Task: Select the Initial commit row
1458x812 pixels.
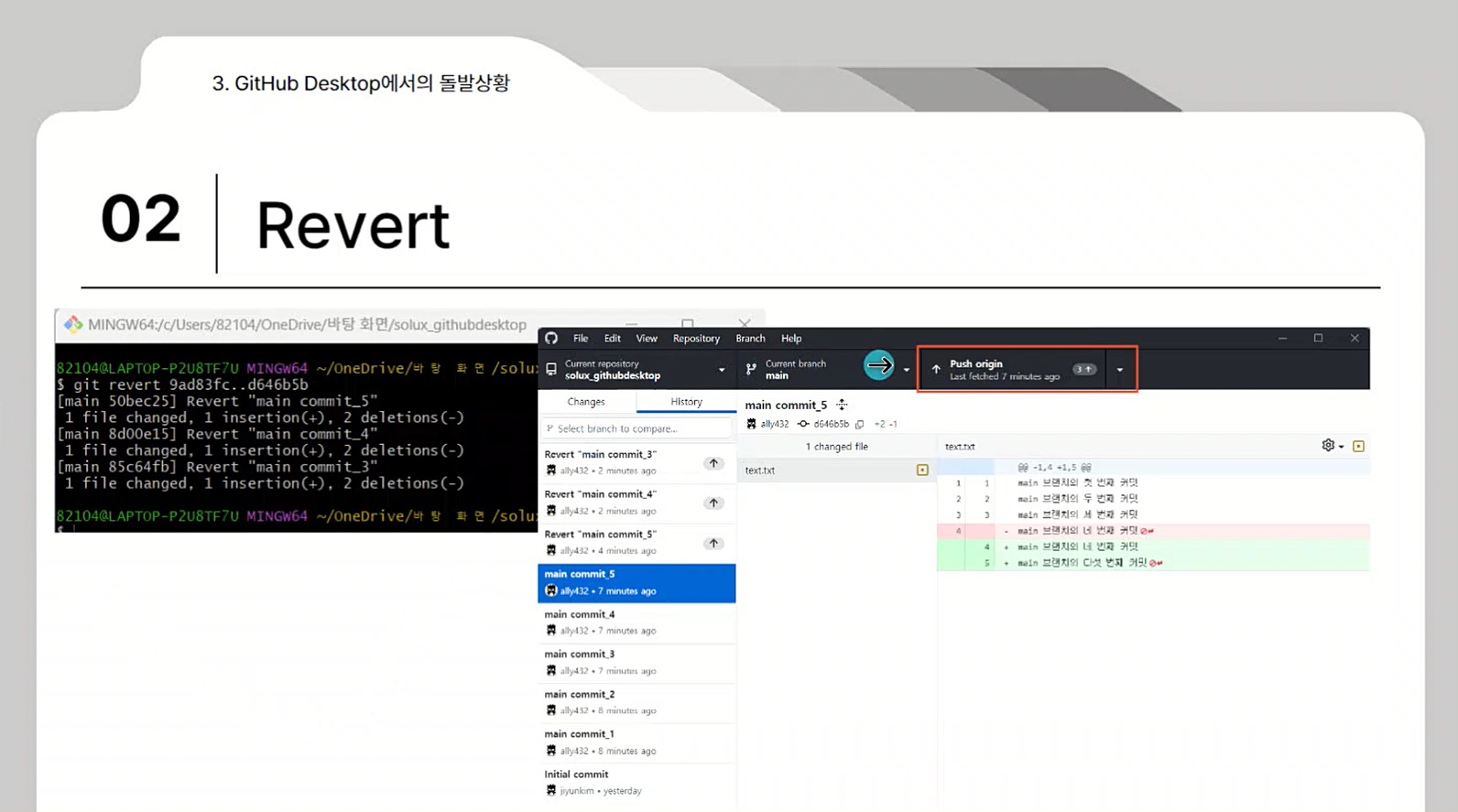Action: pos(637,783)
